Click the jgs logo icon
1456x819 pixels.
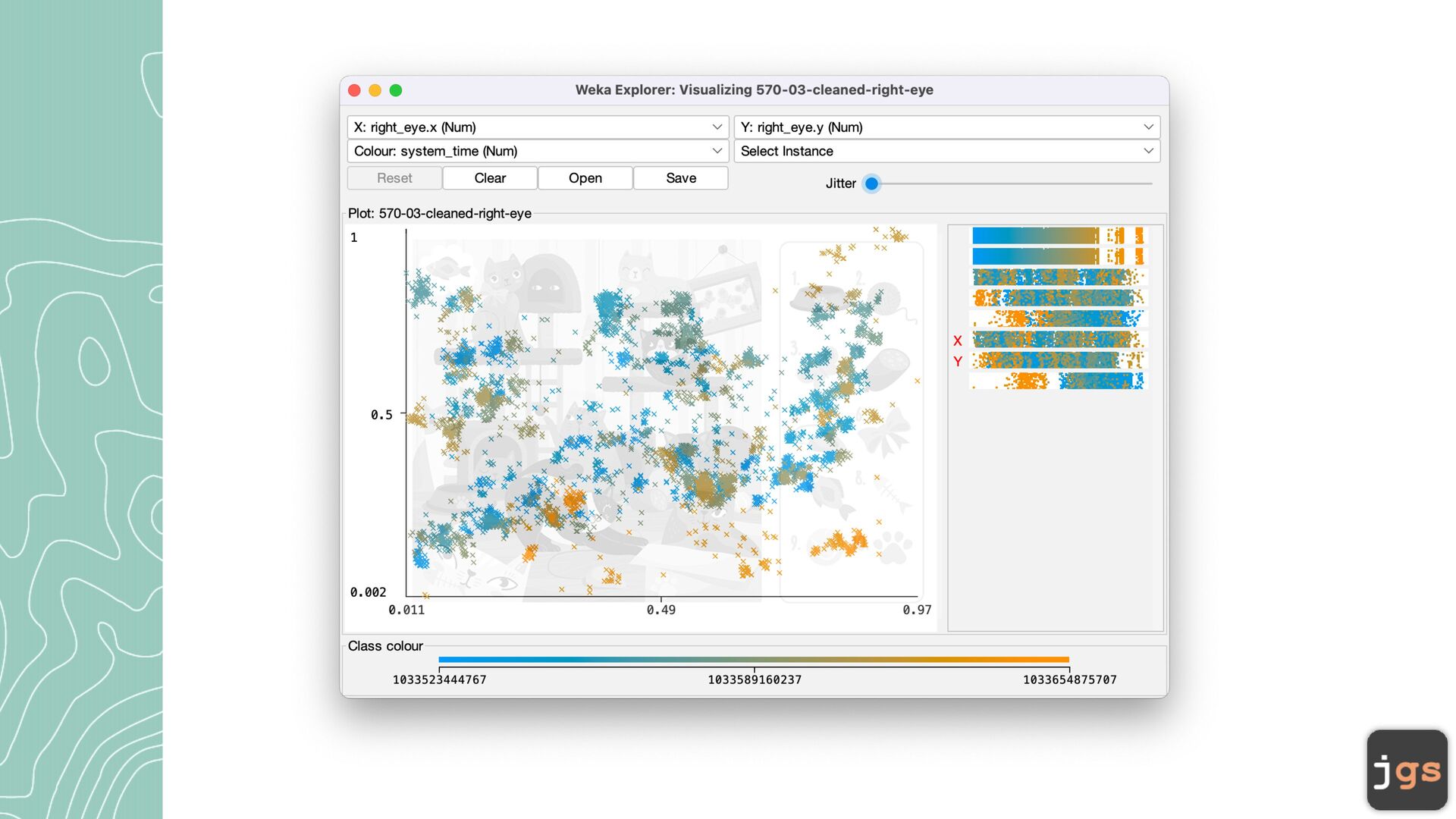tap(1407, 770)
